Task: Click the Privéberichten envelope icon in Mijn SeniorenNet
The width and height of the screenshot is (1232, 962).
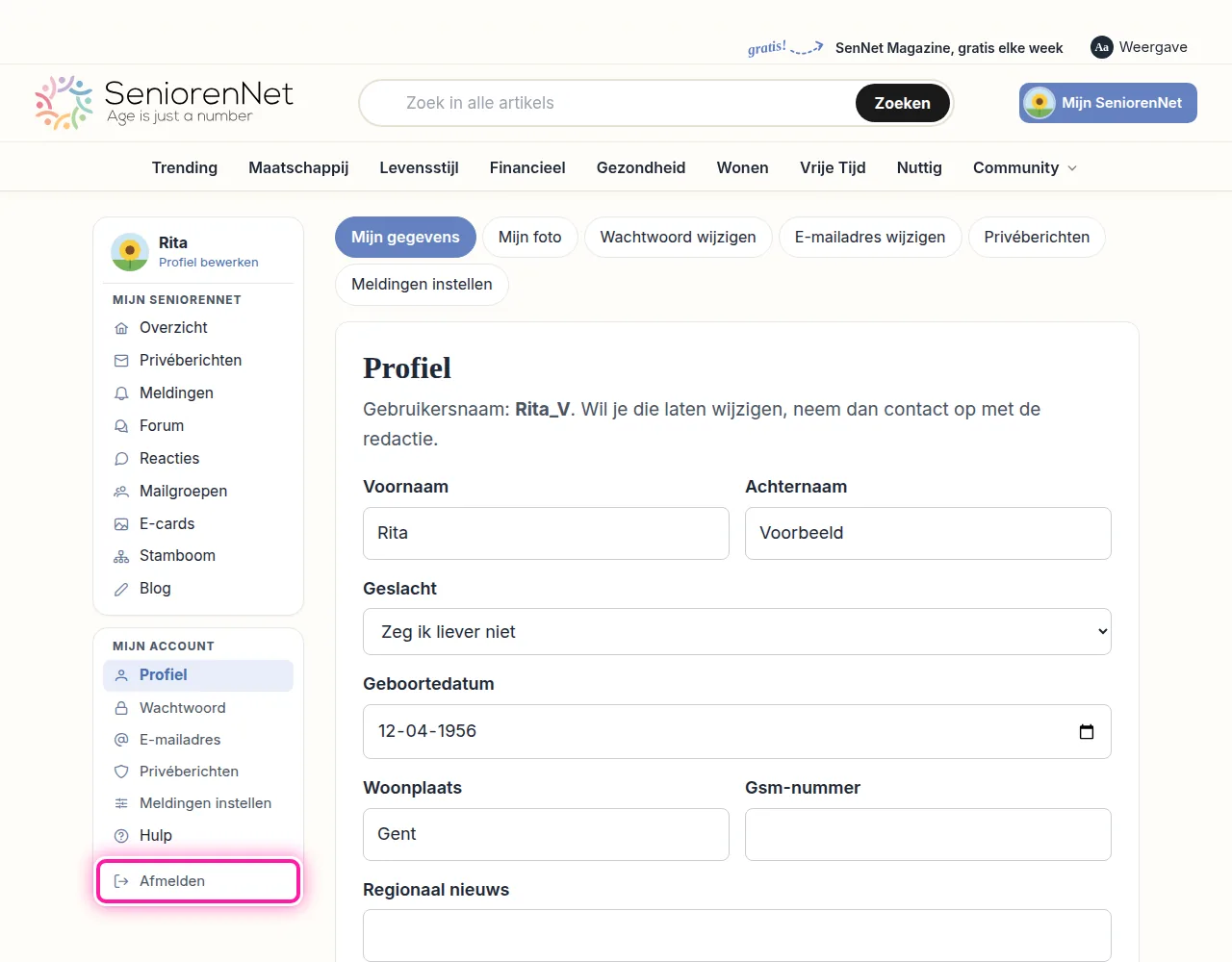Action: click(121, 361)
